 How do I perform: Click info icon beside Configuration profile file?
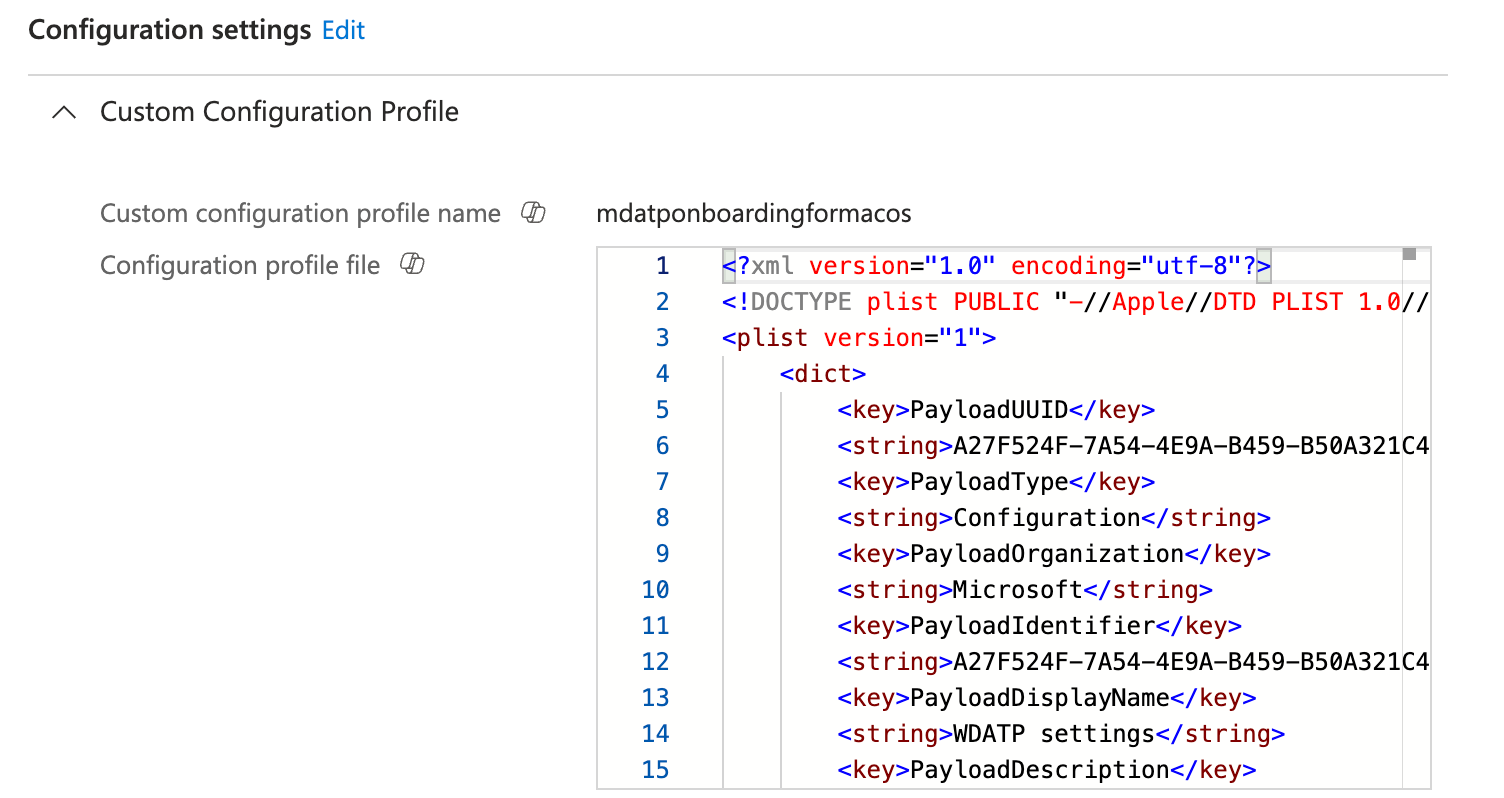click(x=413, y=265)
